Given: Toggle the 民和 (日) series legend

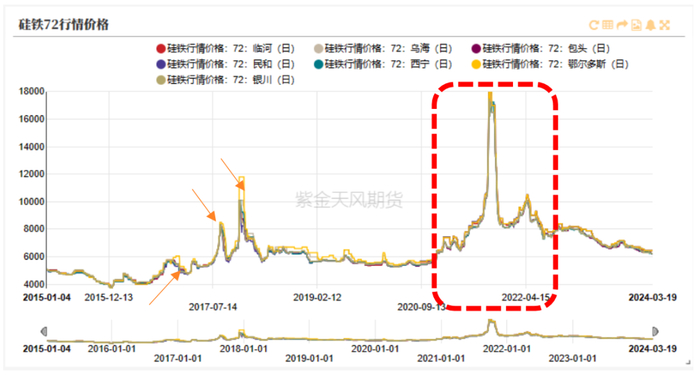Looking at the screenshot, I should [225, 64].
